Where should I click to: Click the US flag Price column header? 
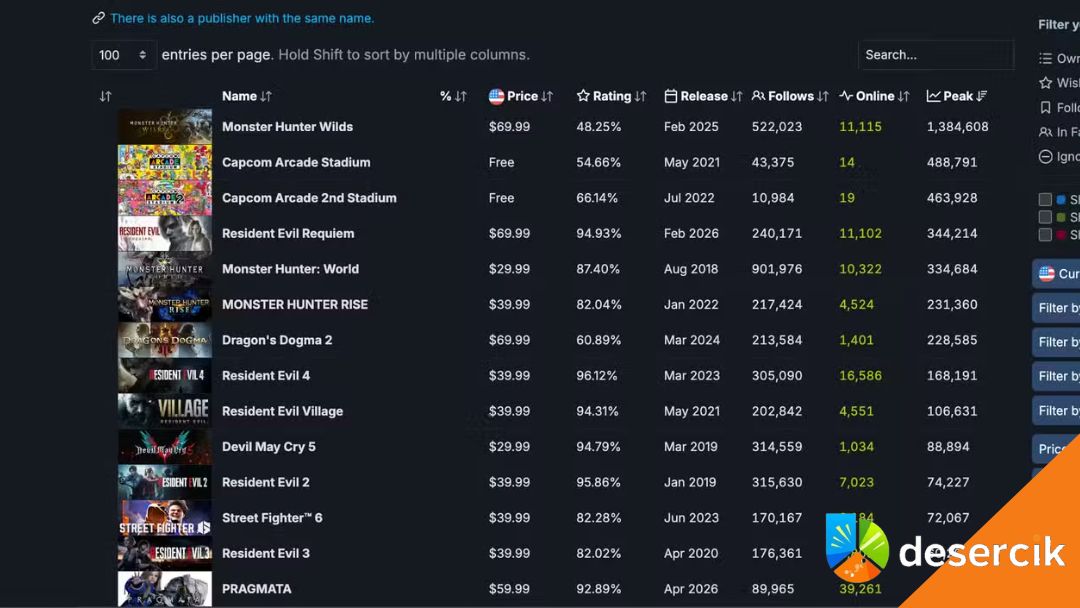[x=520, y=96]
